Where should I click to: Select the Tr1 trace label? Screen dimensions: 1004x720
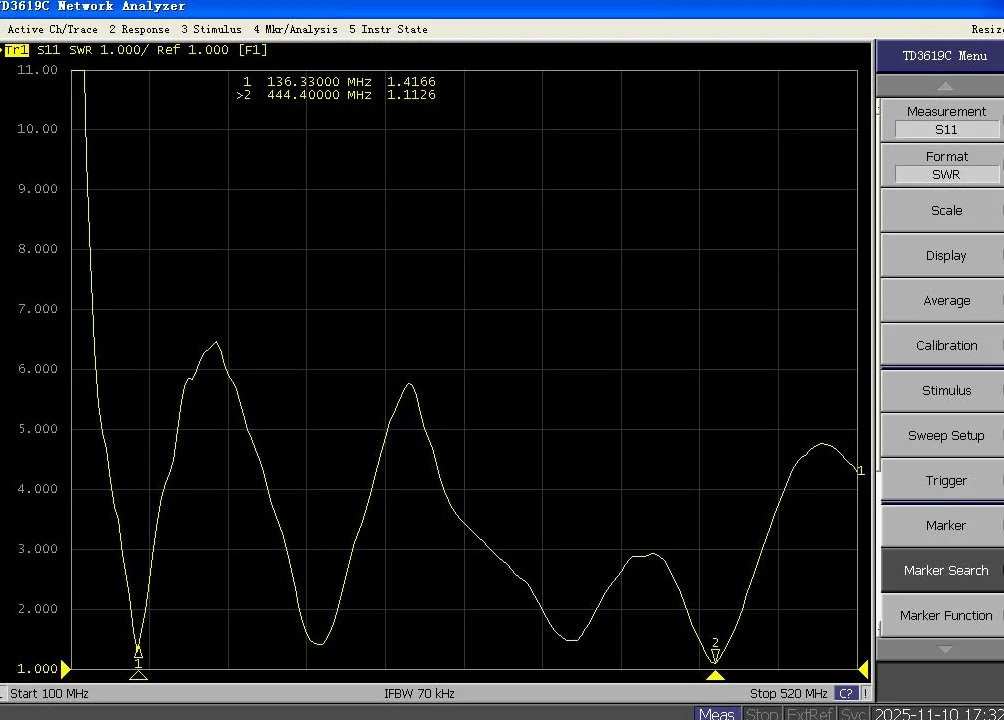(17, 50)
